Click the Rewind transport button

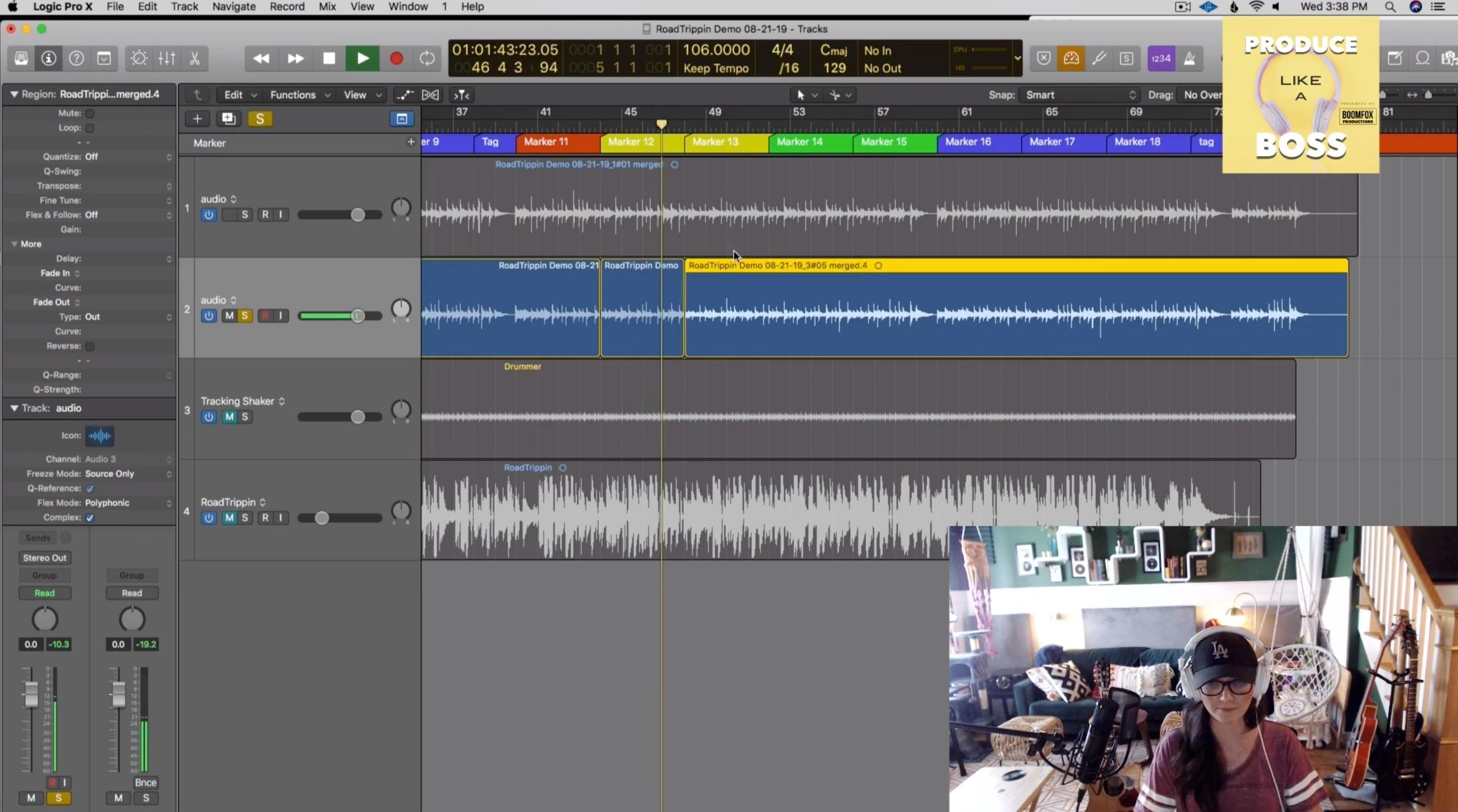(x=261, y=59)
